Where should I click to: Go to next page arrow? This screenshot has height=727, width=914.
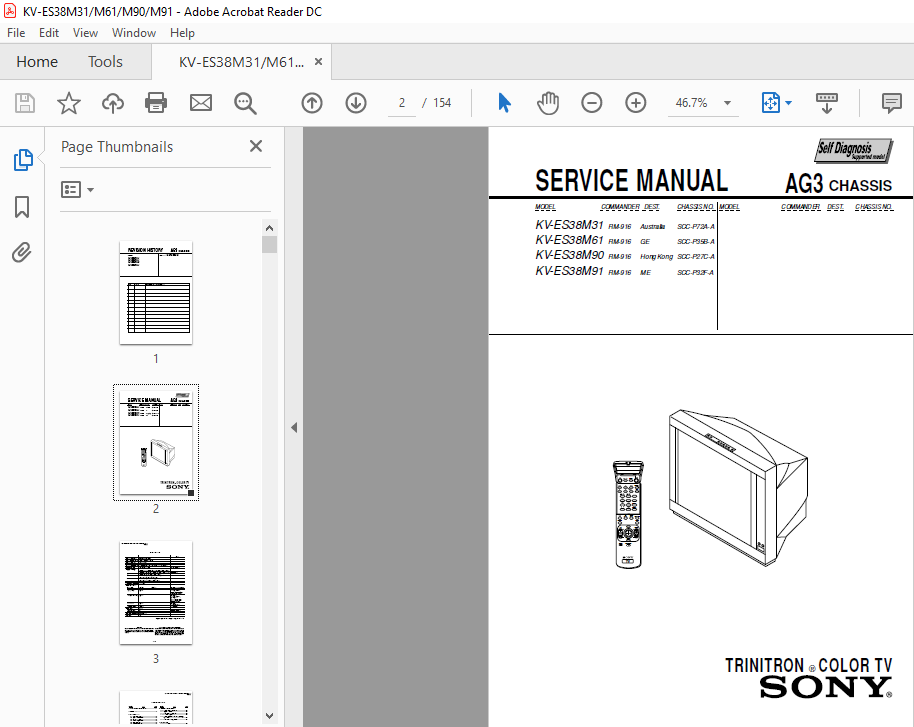click(x=356, y=103)
